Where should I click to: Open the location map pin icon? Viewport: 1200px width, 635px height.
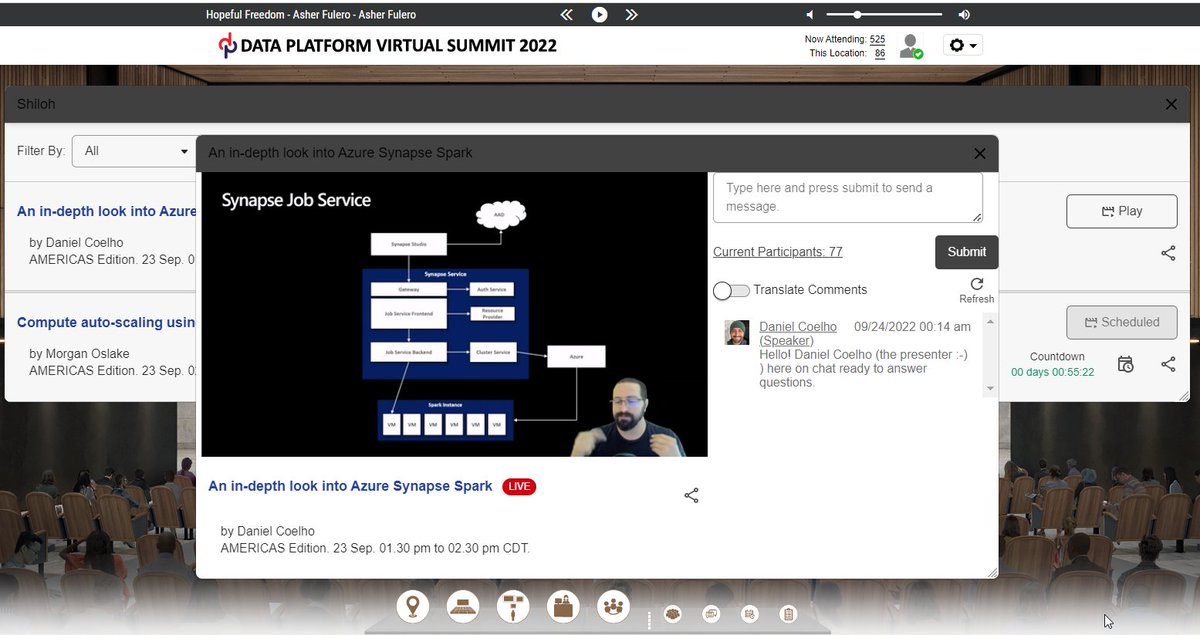coord(412,606)
